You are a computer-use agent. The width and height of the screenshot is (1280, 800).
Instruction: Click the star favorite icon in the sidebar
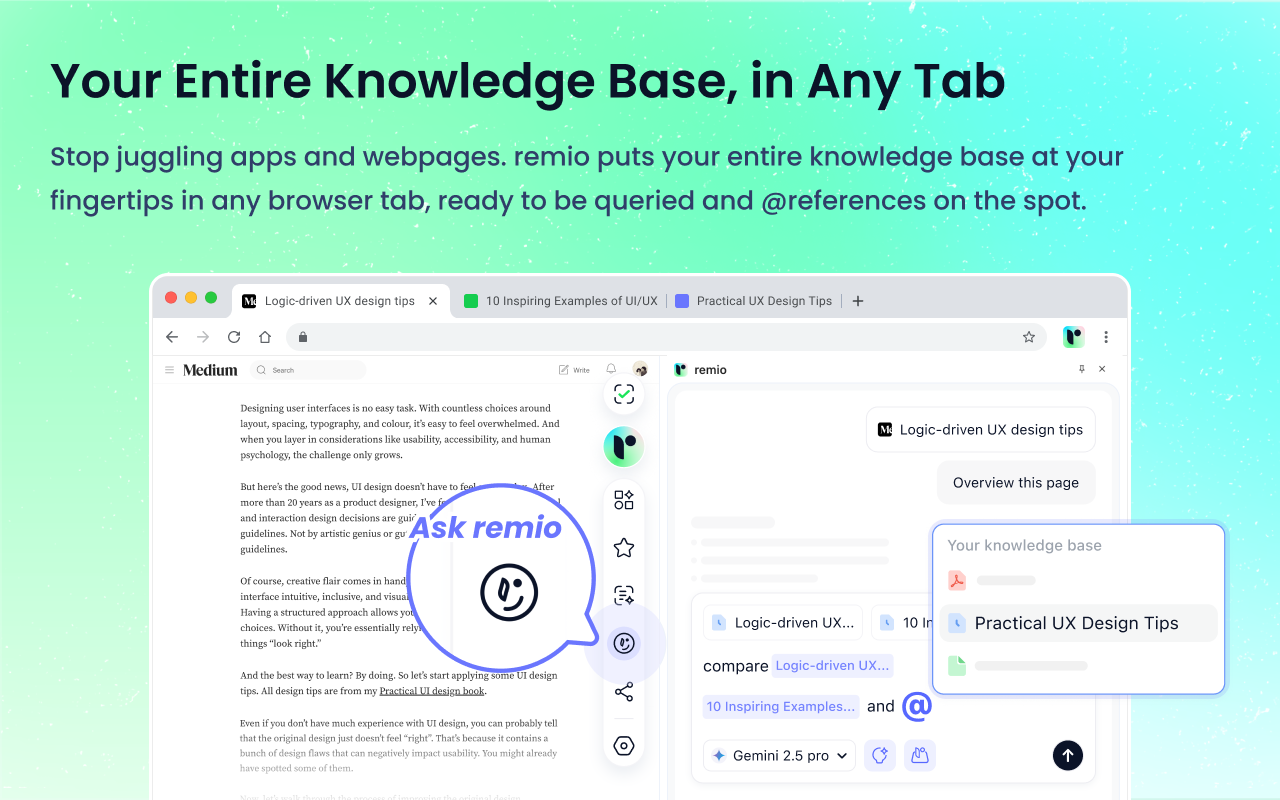623,547
